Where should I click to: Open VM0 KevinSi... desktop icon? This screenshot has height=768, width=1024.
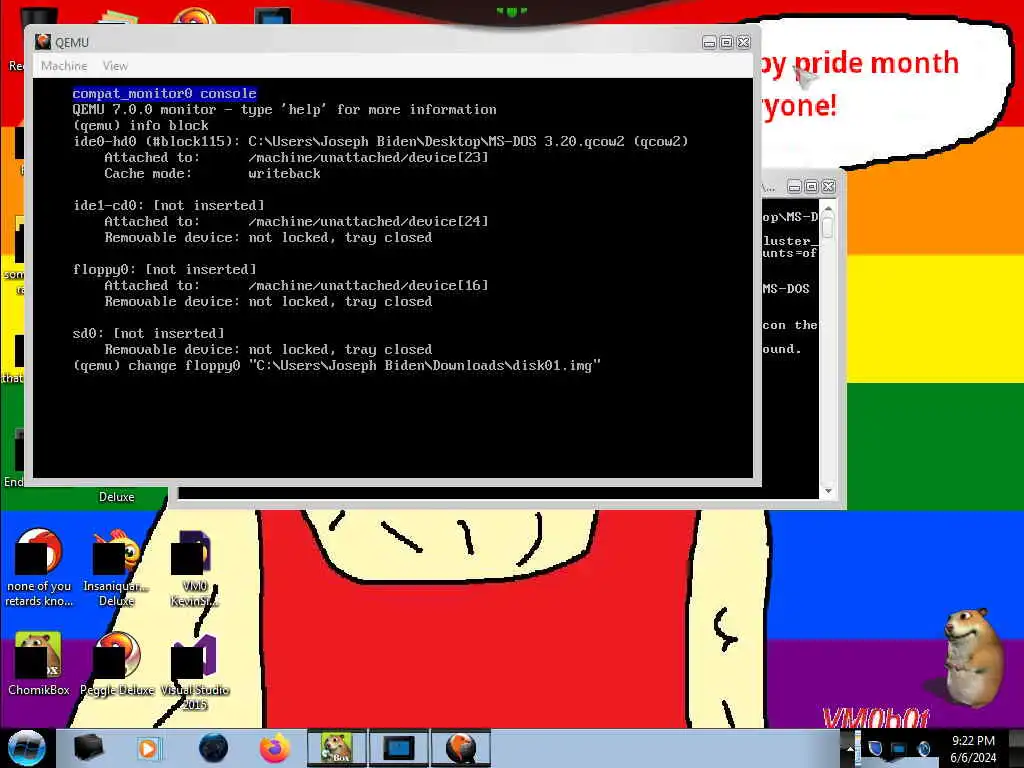coord(194,568)
